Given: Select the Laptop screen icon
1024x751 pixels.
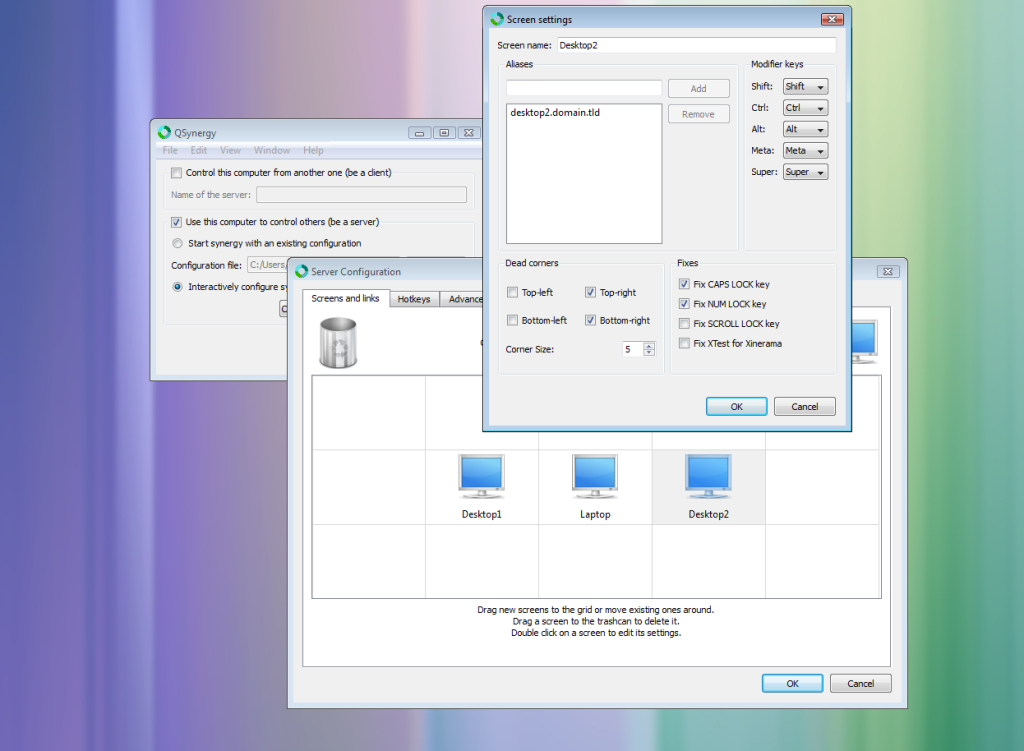Looking at the screenshot, I should [595, 477].
